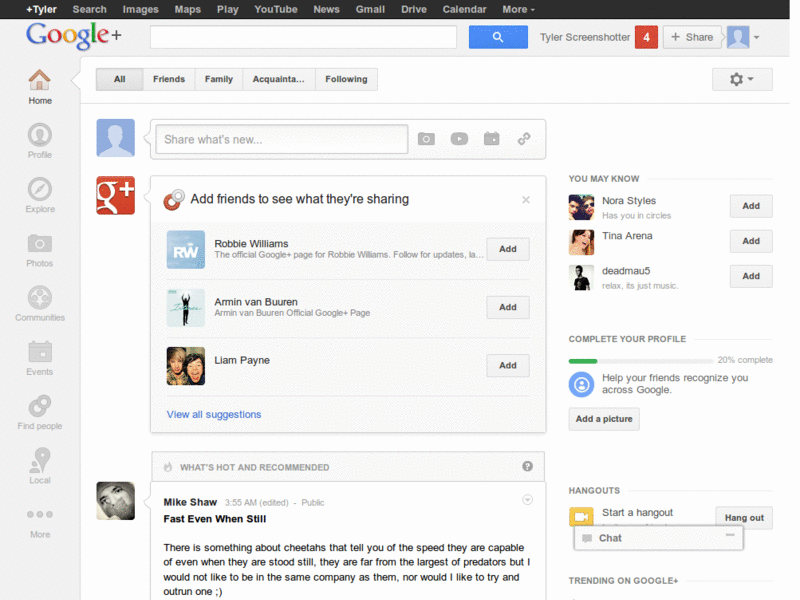Open Mike Shaw post options arrow
The width and height of the screenshot is (800, 600).
click(528, 500)
